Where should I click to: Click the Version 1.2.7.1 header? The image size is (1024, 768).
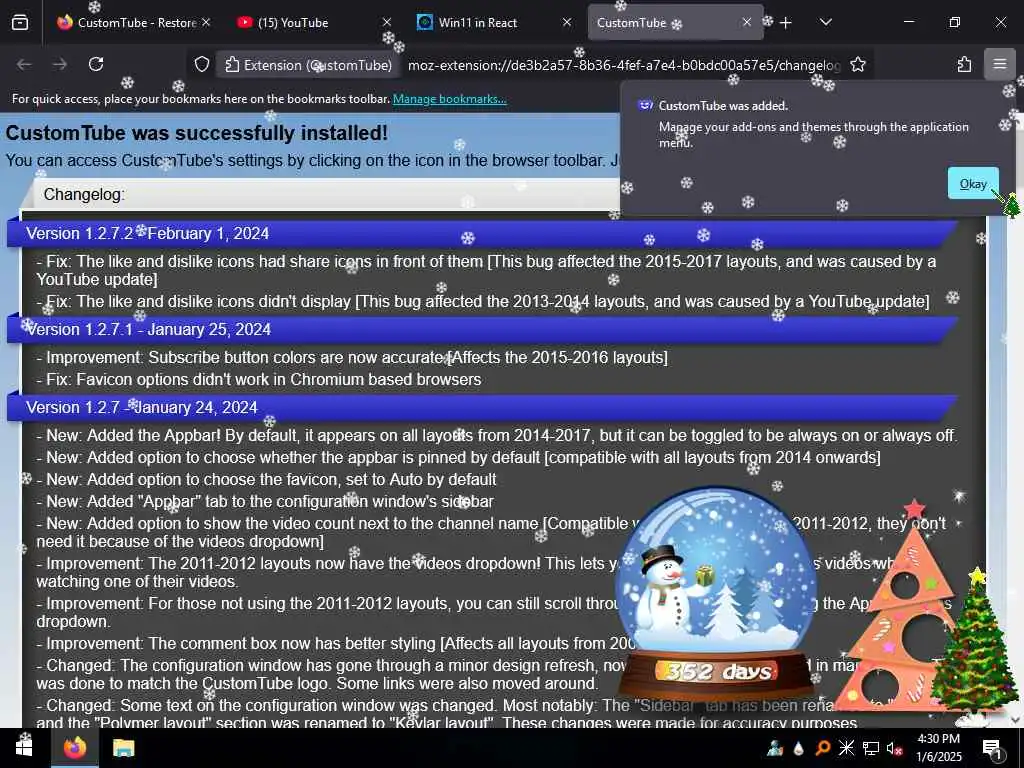pyautogui.click(x=482, y=330)
